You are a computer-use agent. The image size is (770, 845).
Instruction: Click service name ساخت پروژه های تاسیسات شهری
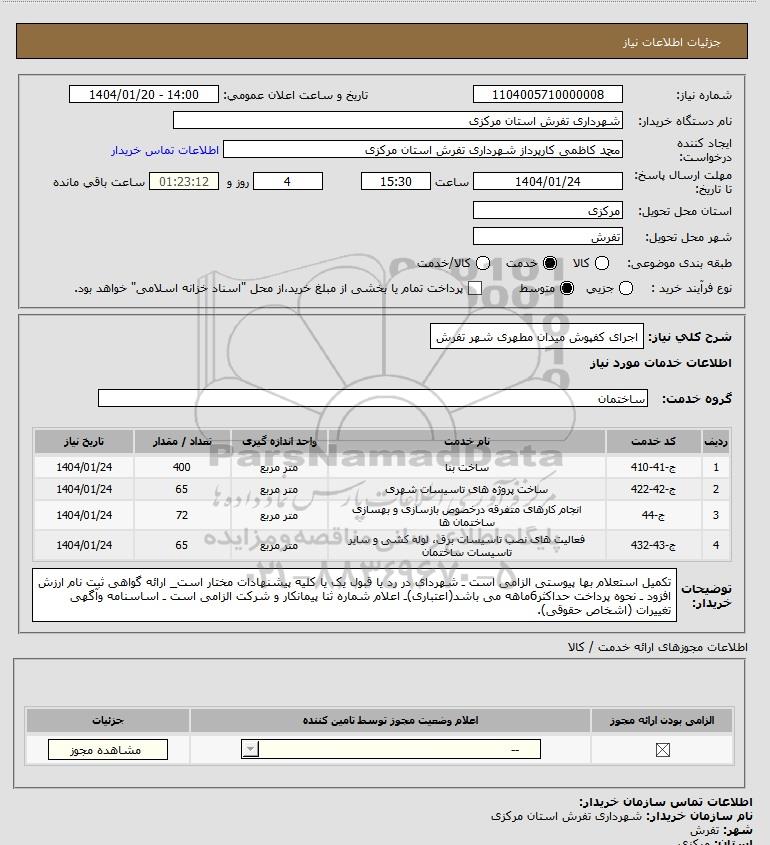(467, 489)
